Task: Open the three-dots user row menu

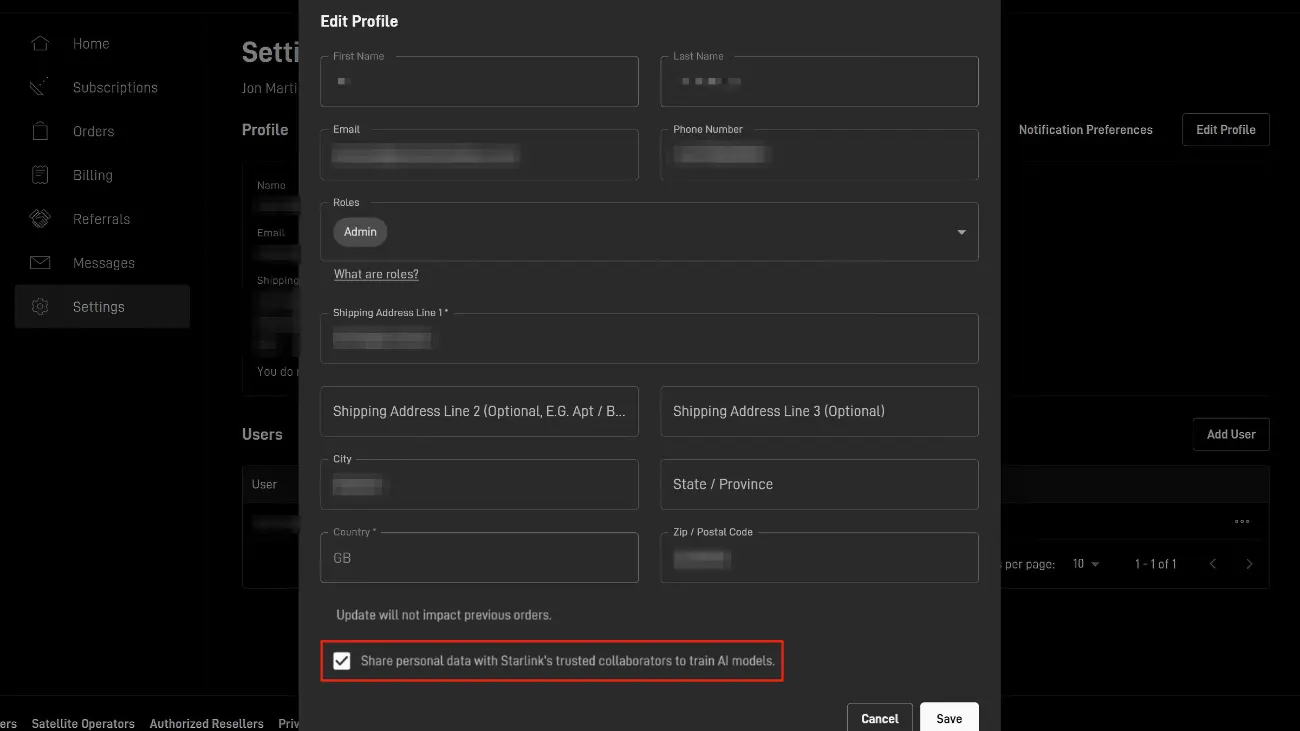Action: (x=1242, y=521)
